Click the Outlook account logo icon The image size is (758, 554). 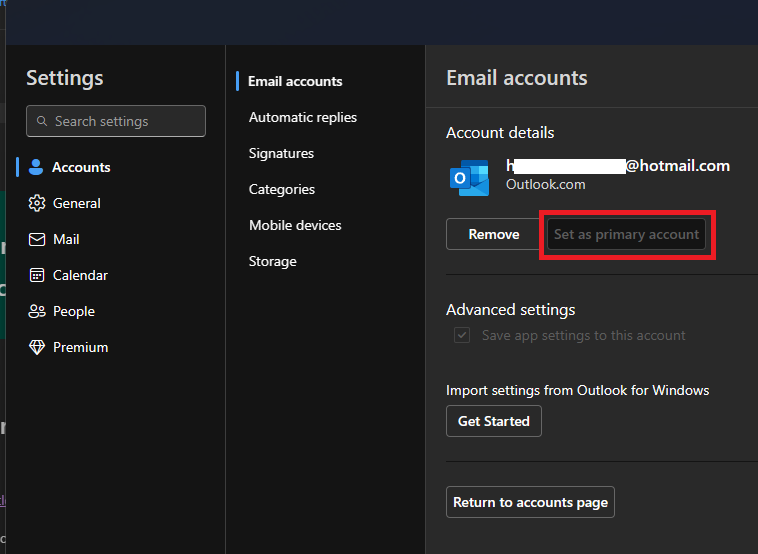click(x=469, y=177)
